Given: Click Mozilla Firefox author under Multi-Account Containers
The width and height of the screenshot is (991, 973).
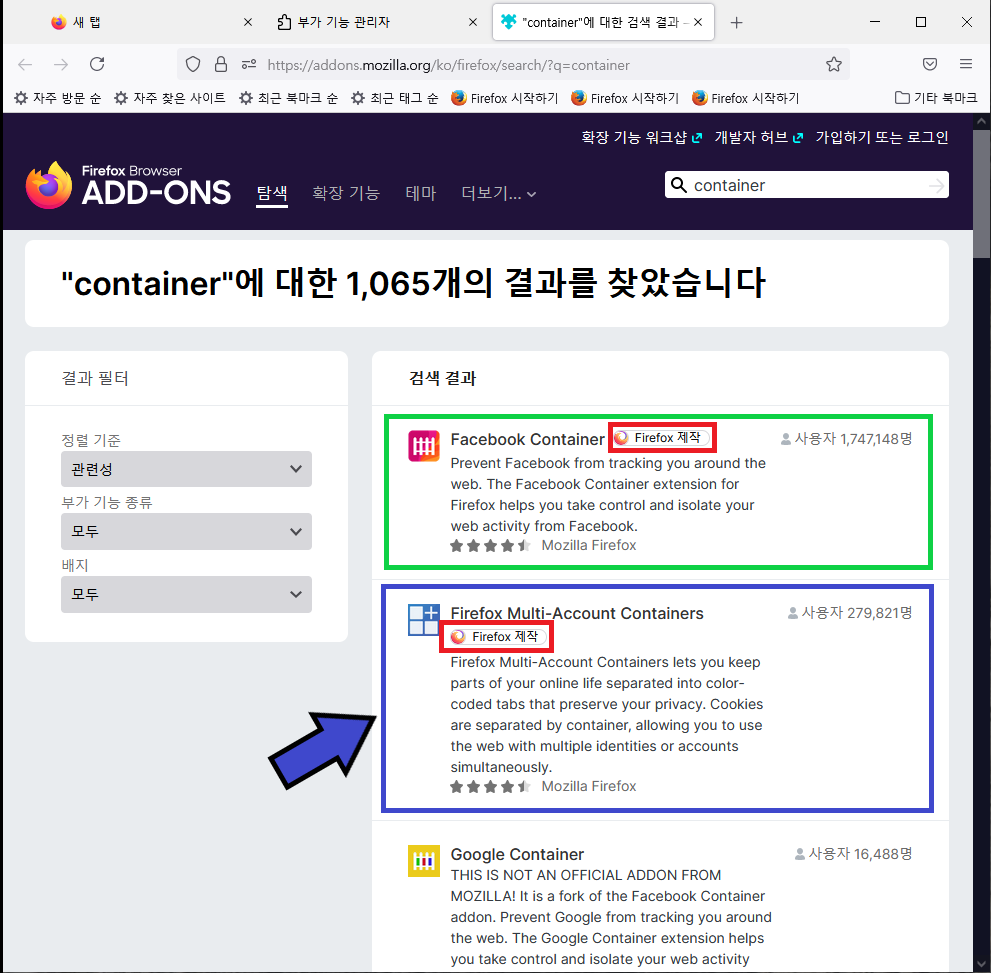Looking at the screenshot, I should [x=588, y=786].
